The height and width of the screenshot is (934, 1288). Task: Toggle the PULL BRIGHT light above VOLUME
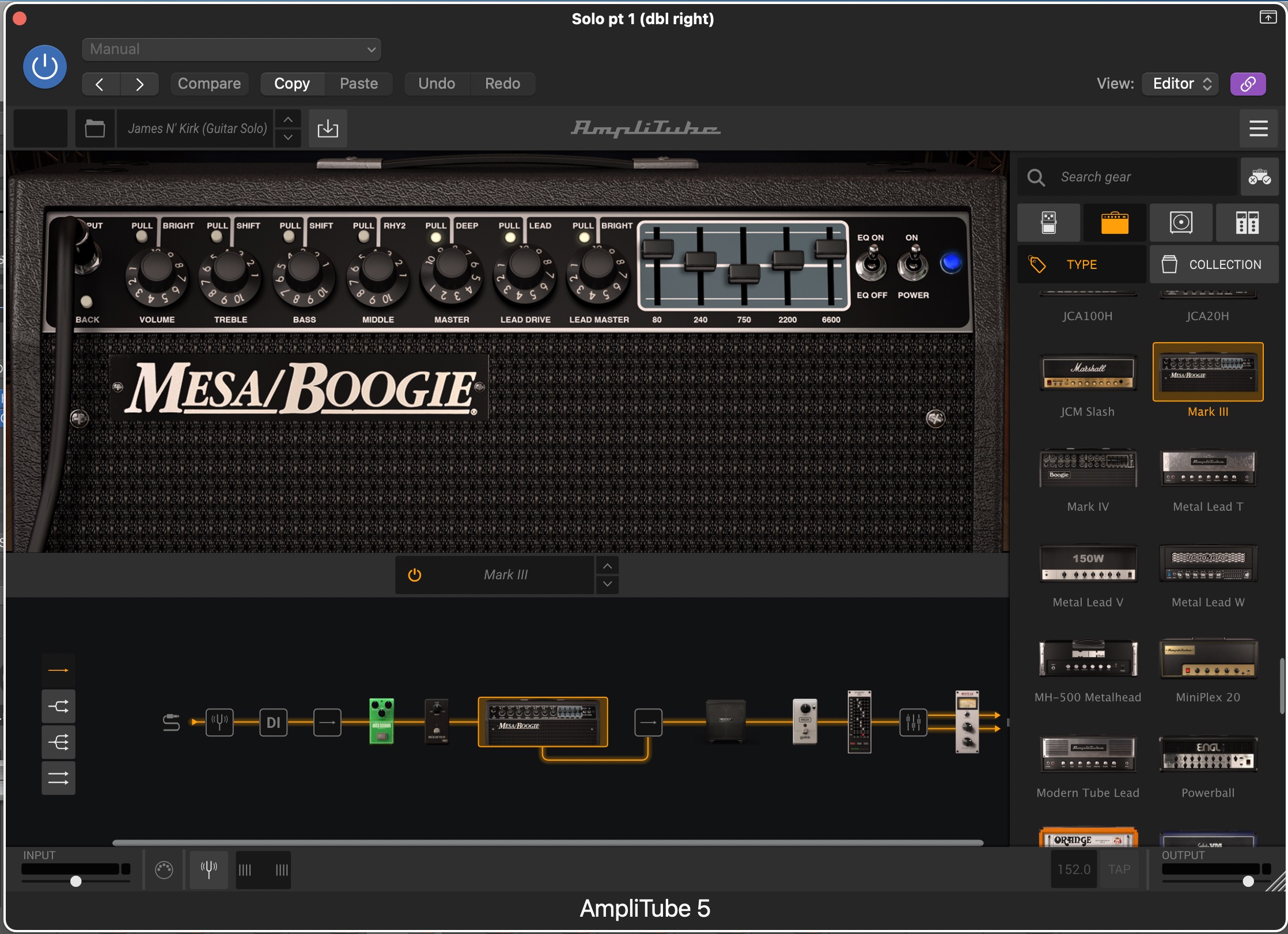pyautogui.click(x=141, y=237)
